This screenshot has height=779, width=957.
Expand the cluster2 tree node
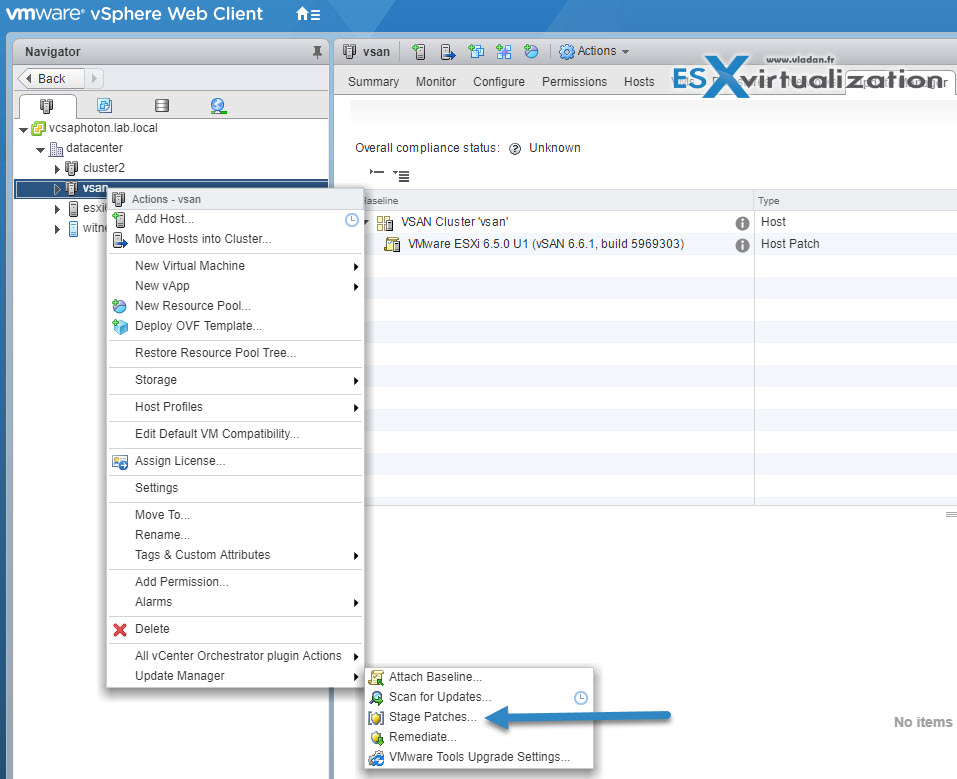(x=57, y=169)
